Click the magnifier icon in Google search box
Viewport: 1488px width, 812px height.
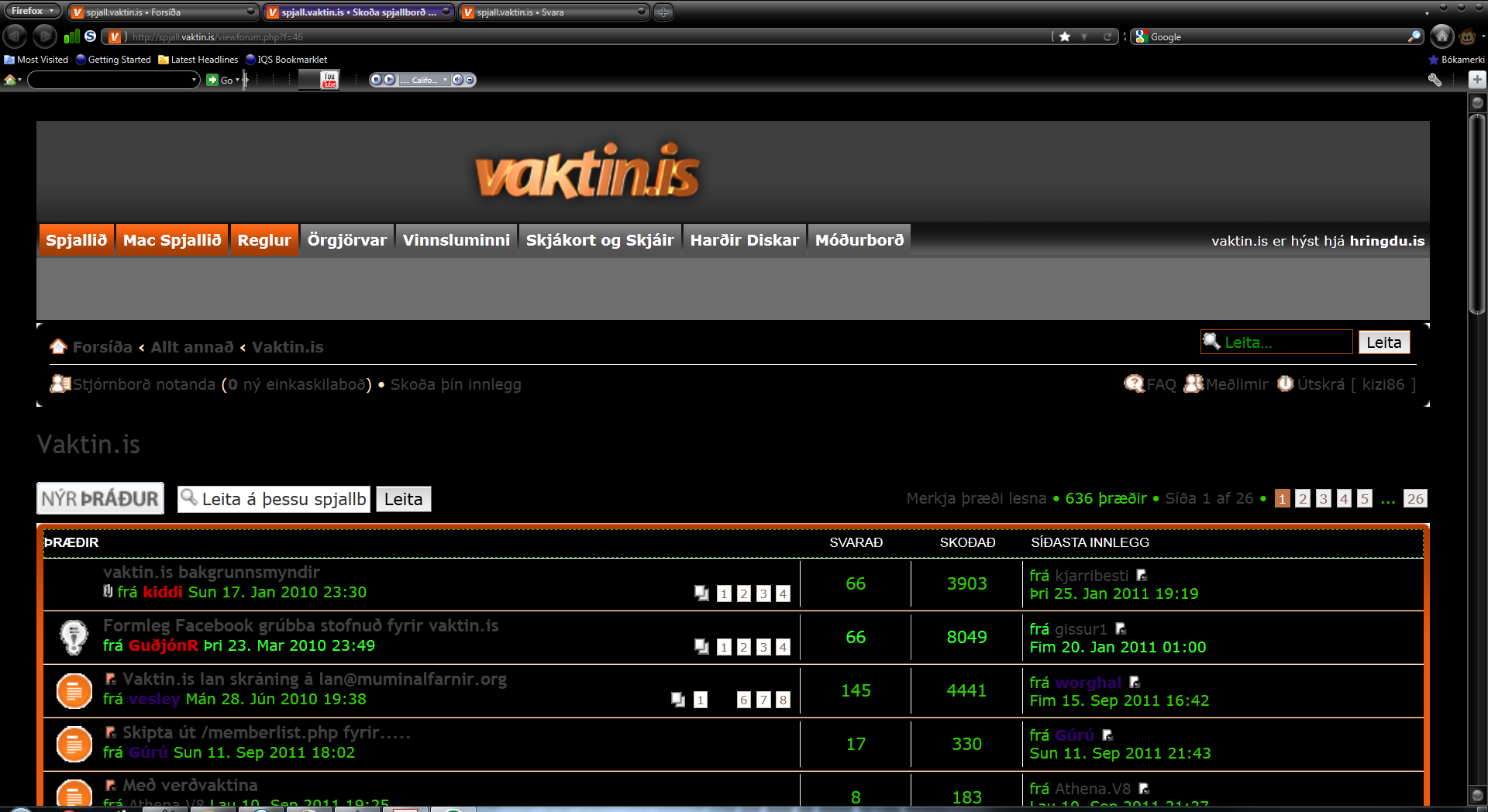pos(1414,36)
